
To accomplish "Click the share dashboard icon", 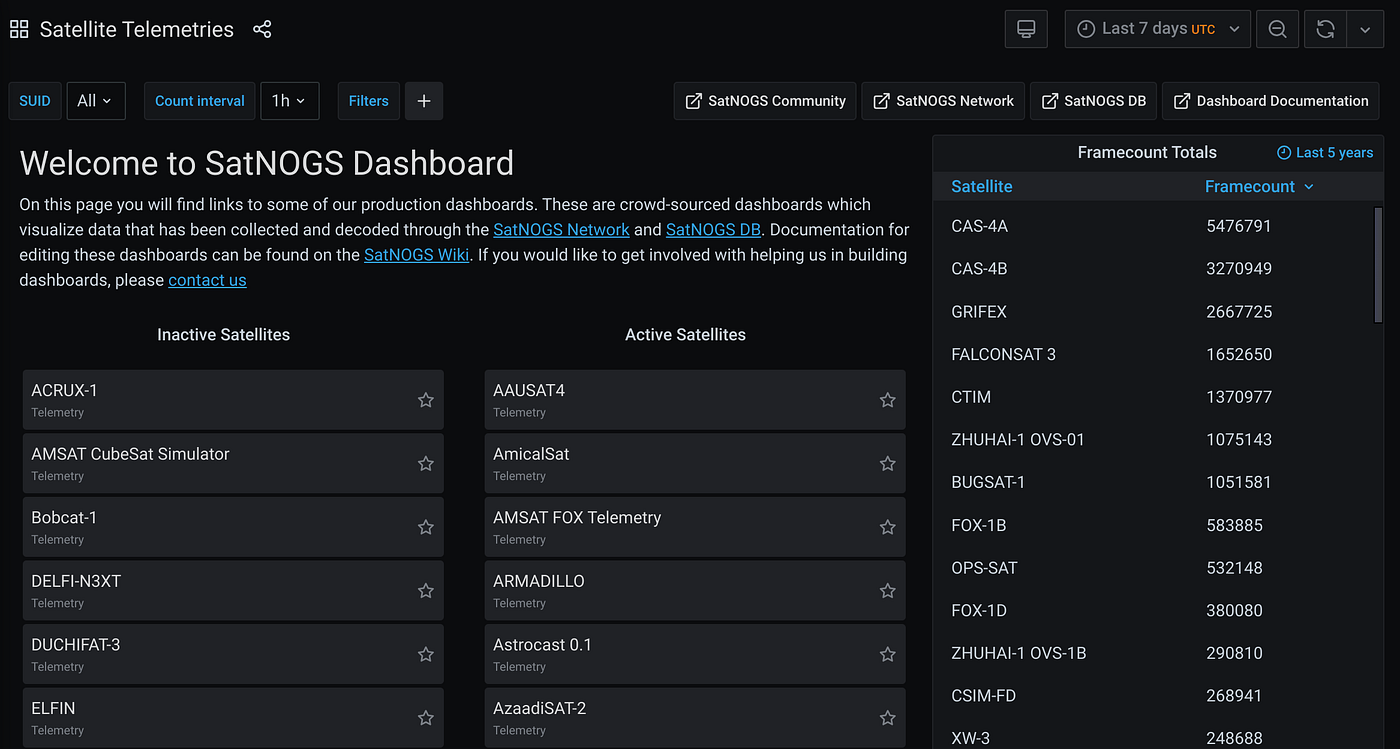I will (x=262, y=29).
